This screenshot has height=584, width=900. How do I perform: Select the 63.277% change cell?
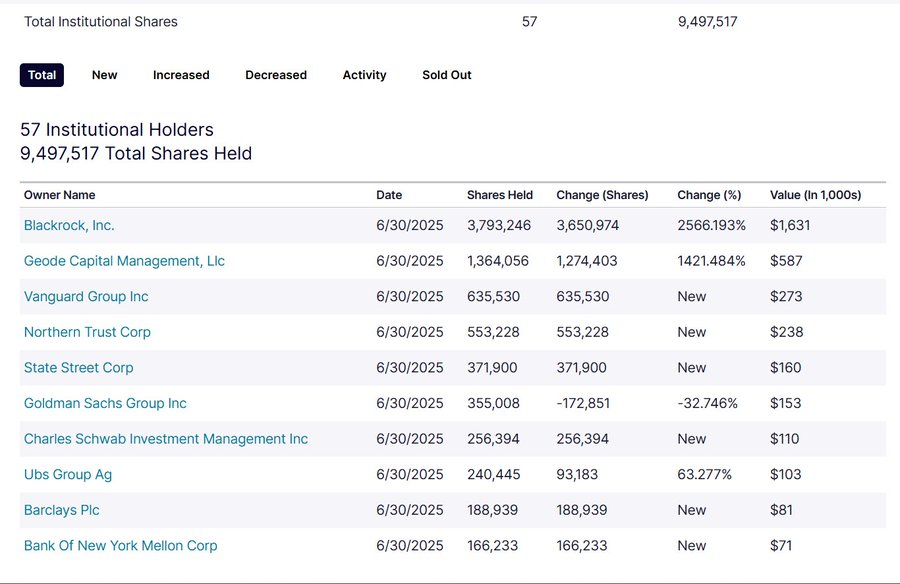coord(704,474)
